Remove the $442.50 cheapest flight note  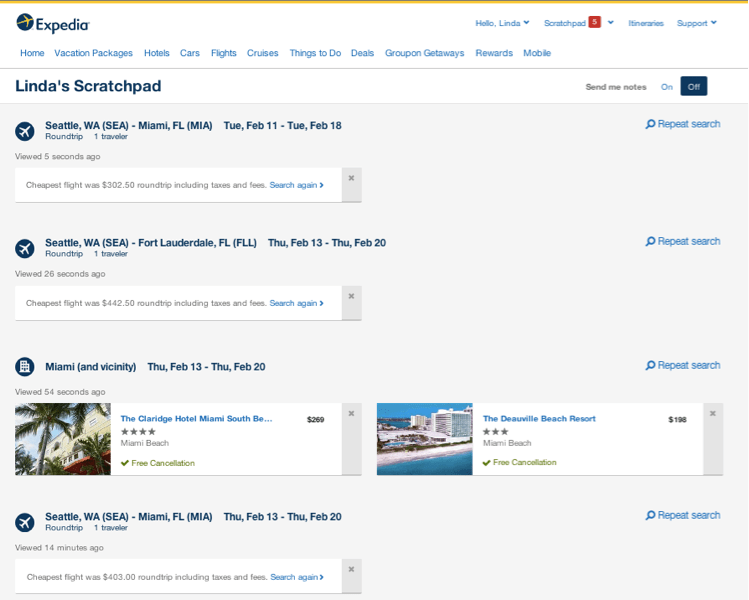click(x=352, y=303)
